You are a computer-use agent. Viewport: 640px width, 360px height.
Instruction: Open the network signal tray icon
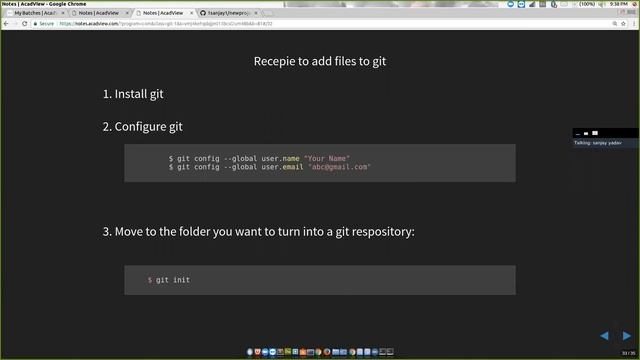pyautogui.click(x=532, y=4)
